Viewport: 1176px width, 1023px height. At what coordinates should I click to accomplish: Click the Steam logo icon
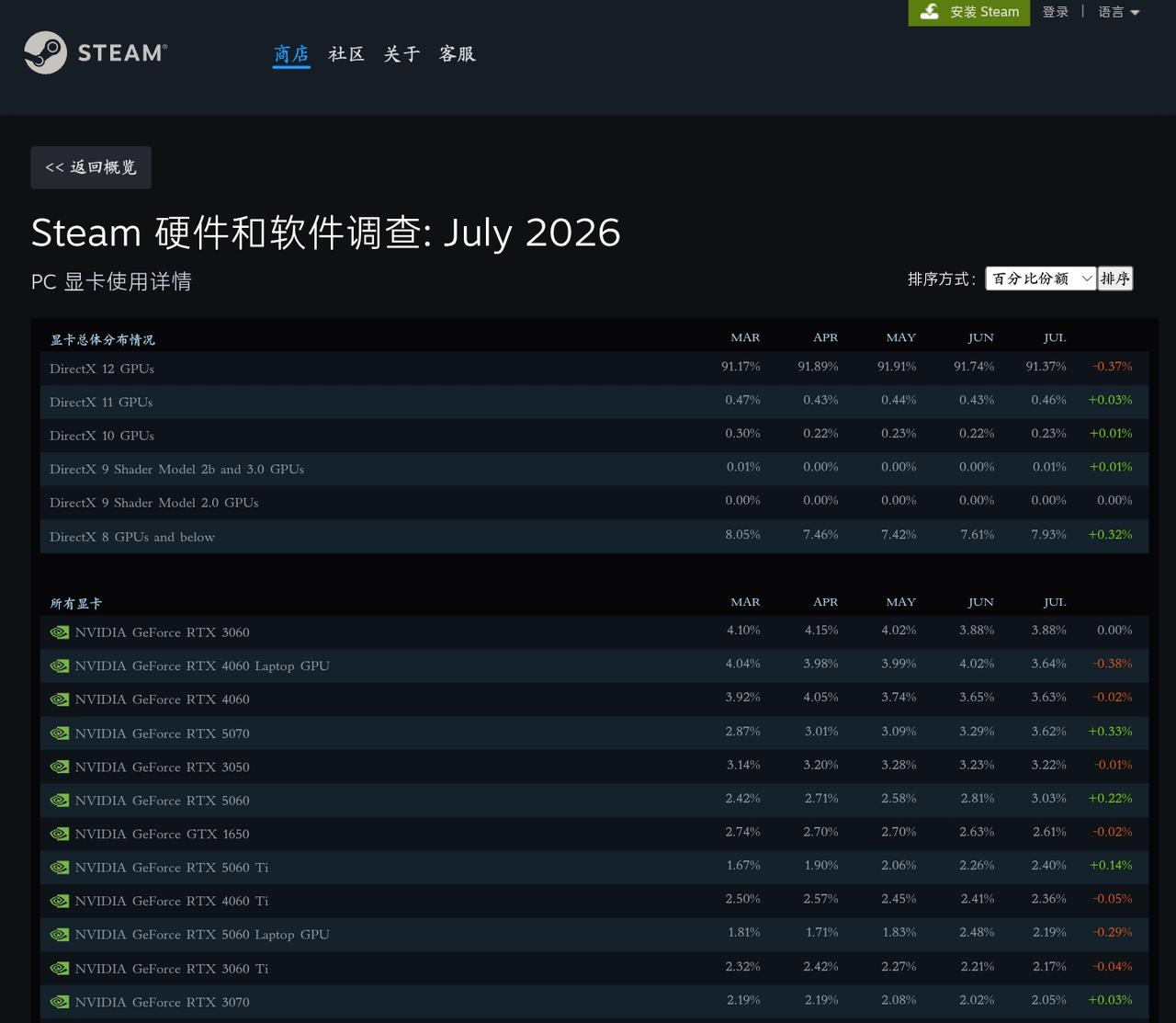(45, 52)
